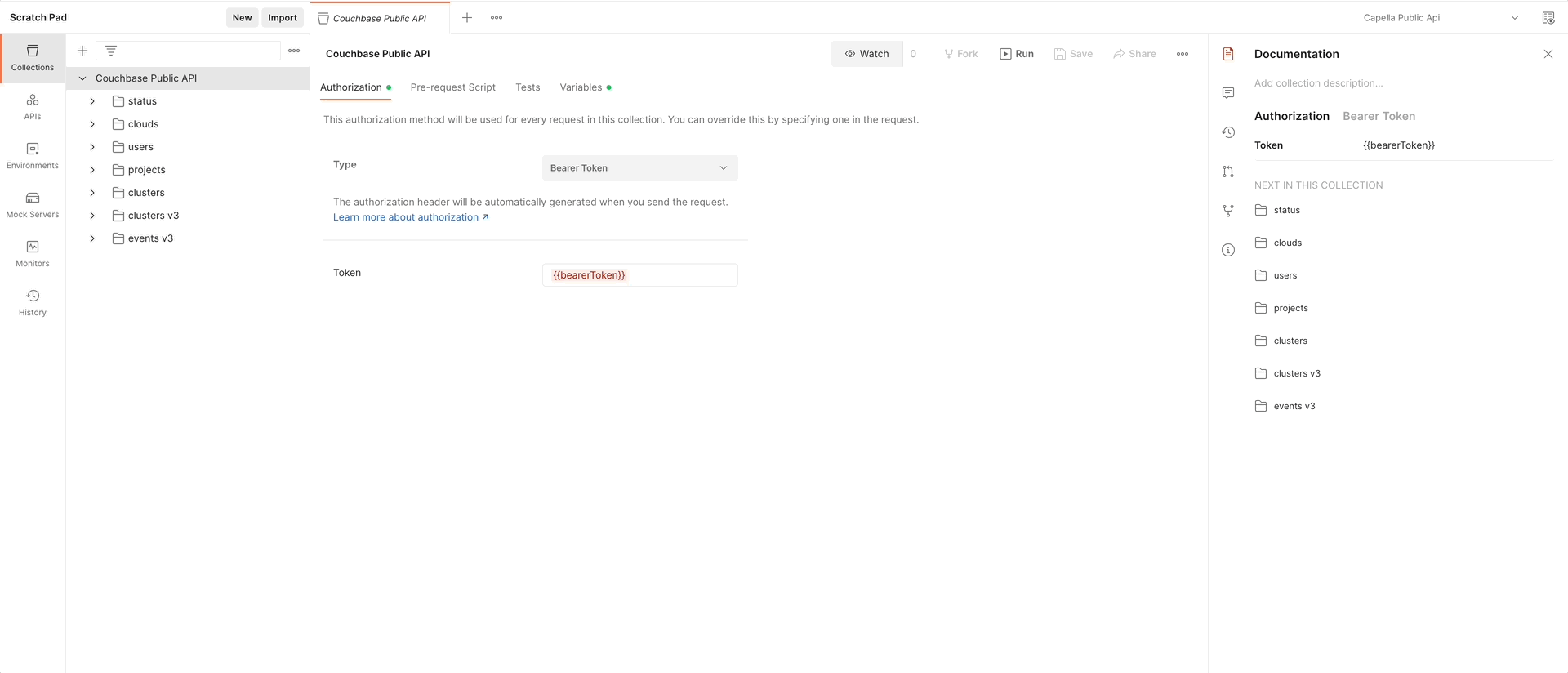
Task: Open the status folder in Documentation list
Action: (x=1277, y=210)
